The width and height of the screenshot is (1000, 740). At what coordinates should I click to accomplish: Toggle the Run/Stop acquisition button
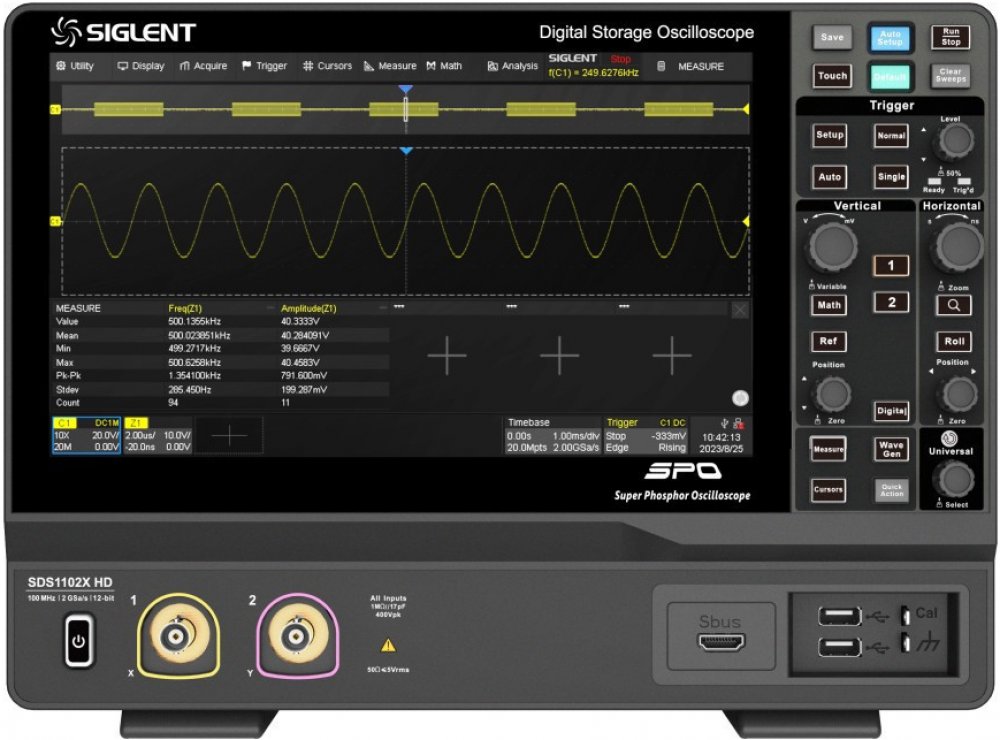950,37
